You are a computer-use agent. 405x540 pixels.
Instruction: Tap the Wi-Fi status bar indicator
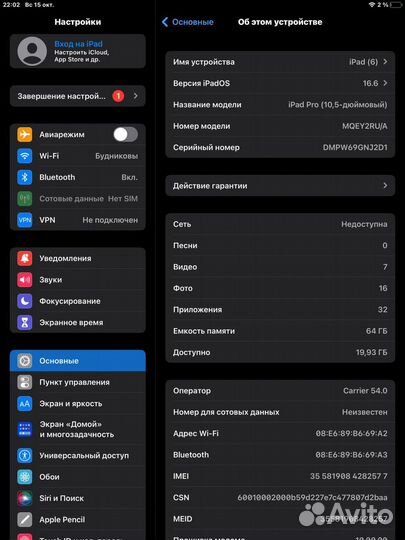pyautogui.click(x=372, y=4)
